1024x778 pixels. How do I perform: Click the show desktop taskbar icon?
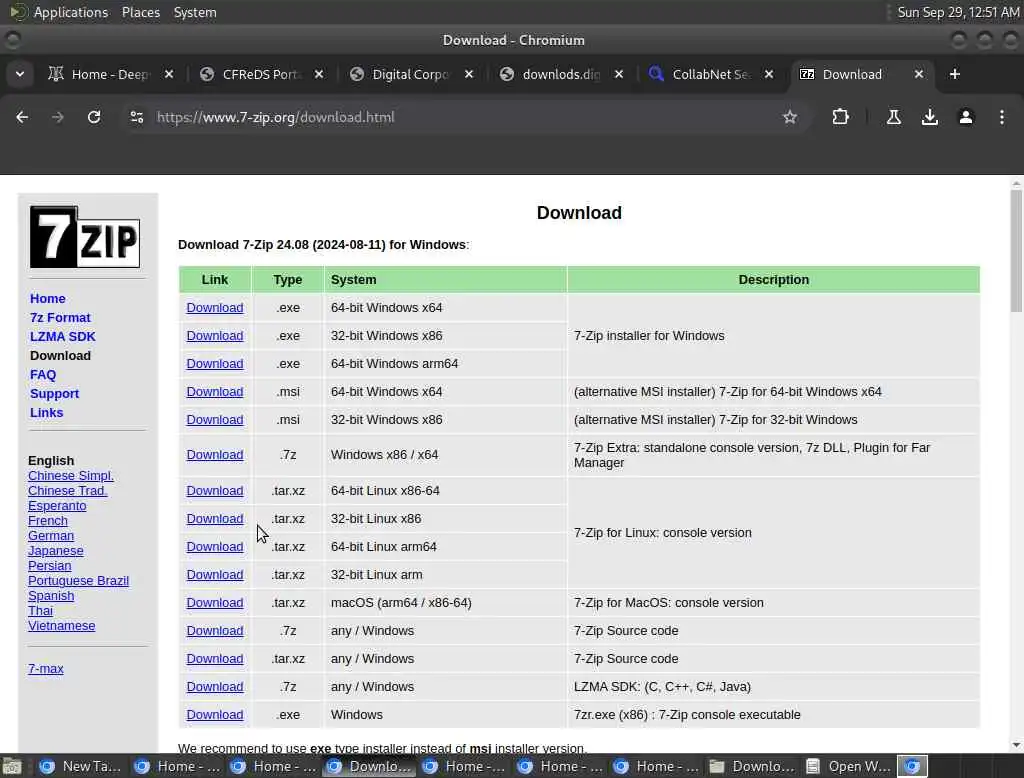click(12, 766)
